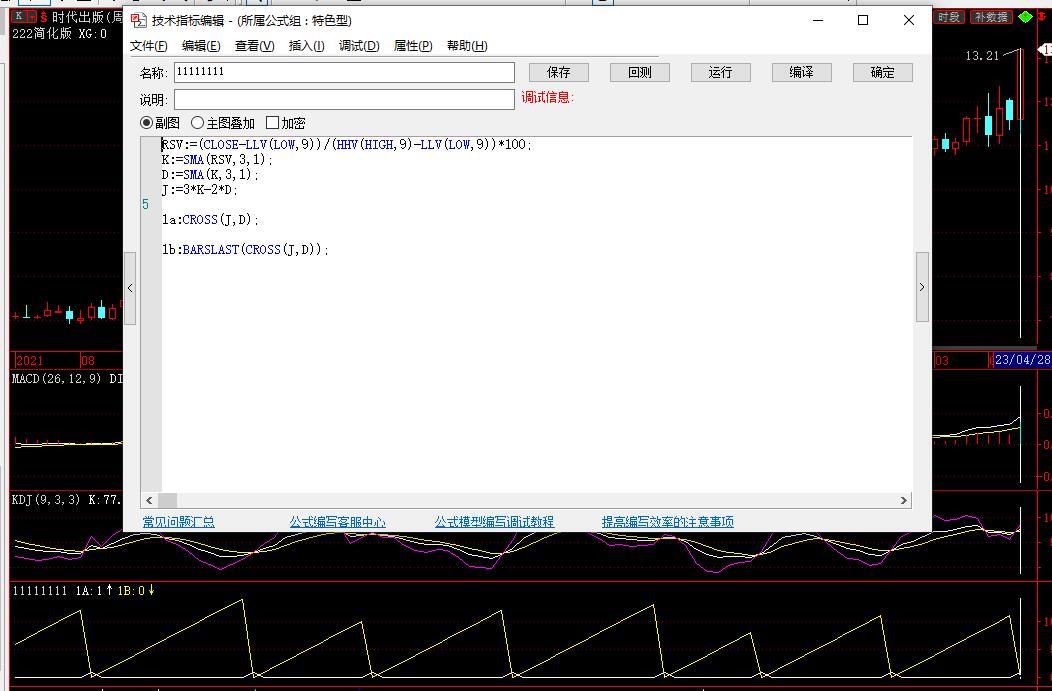This screenshot has height=691, width=1052.
Task: Focus the empty 说明 input field
Action: 344,100
